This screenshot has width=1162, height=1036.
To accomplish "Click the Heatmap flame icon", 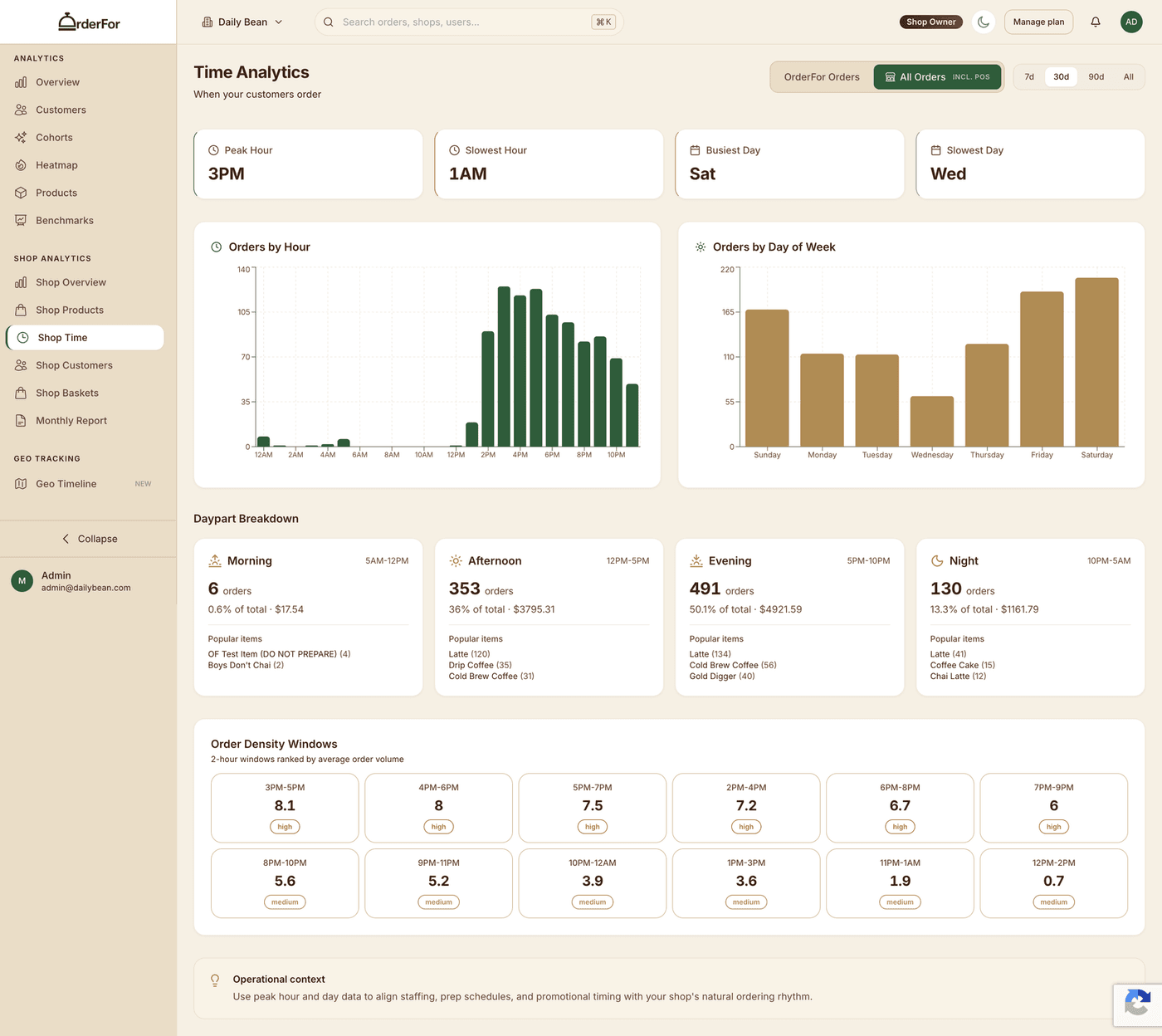I will pyautogui.click(x=21, y=165).
